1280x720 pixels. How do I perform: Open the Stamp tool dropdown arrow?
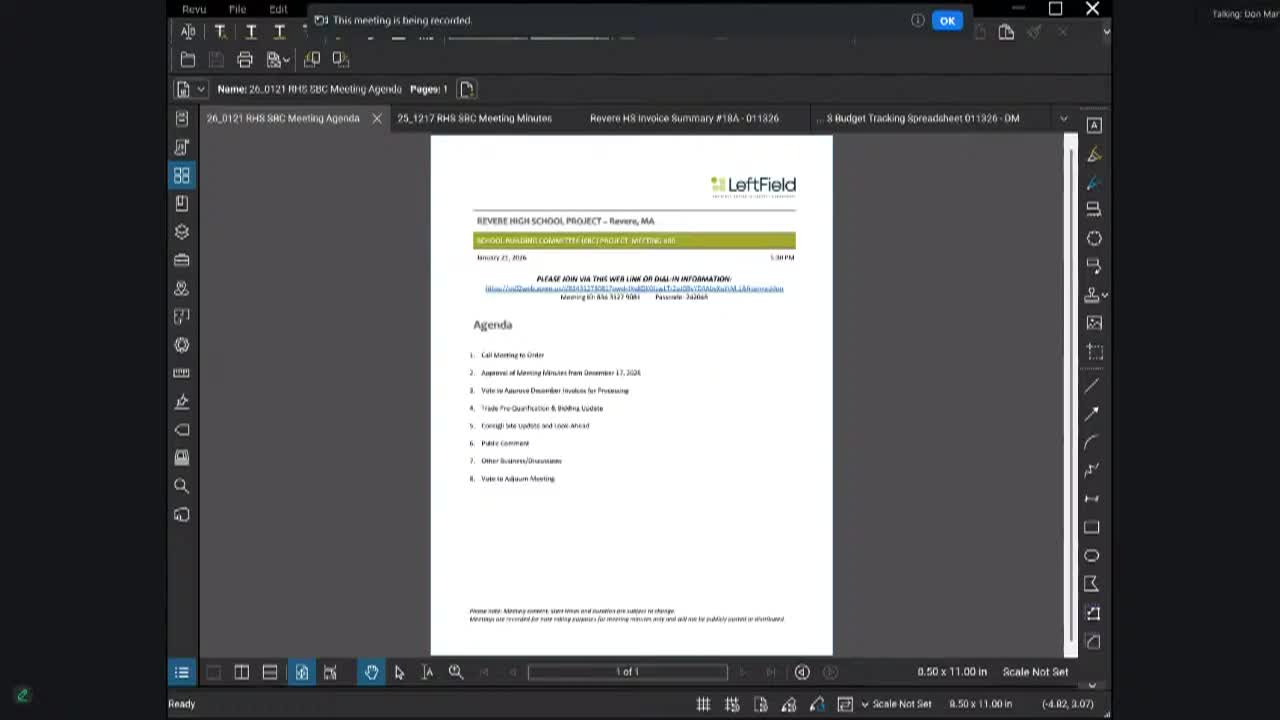tap(1104, 296)
